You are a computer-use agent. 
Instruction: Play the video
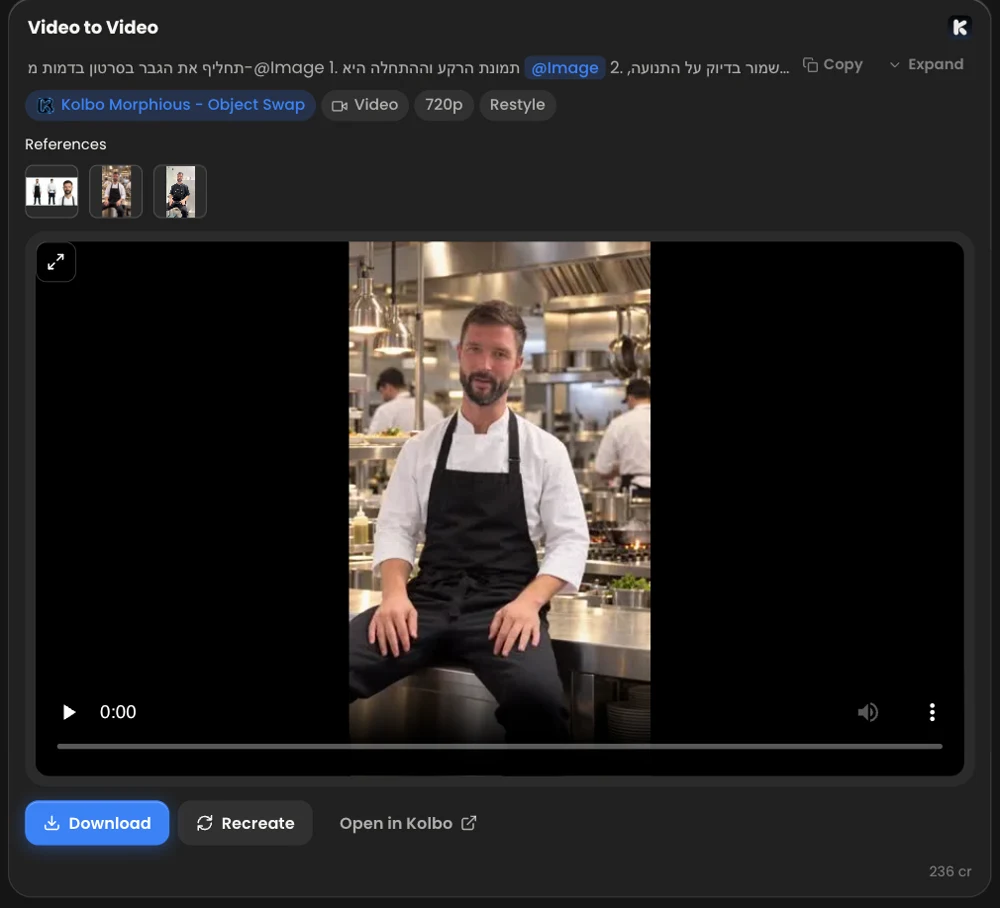(69, 712)
